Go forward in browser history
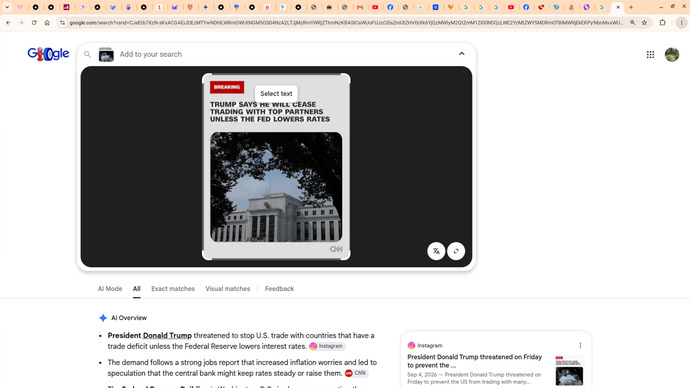 (21, 22)
